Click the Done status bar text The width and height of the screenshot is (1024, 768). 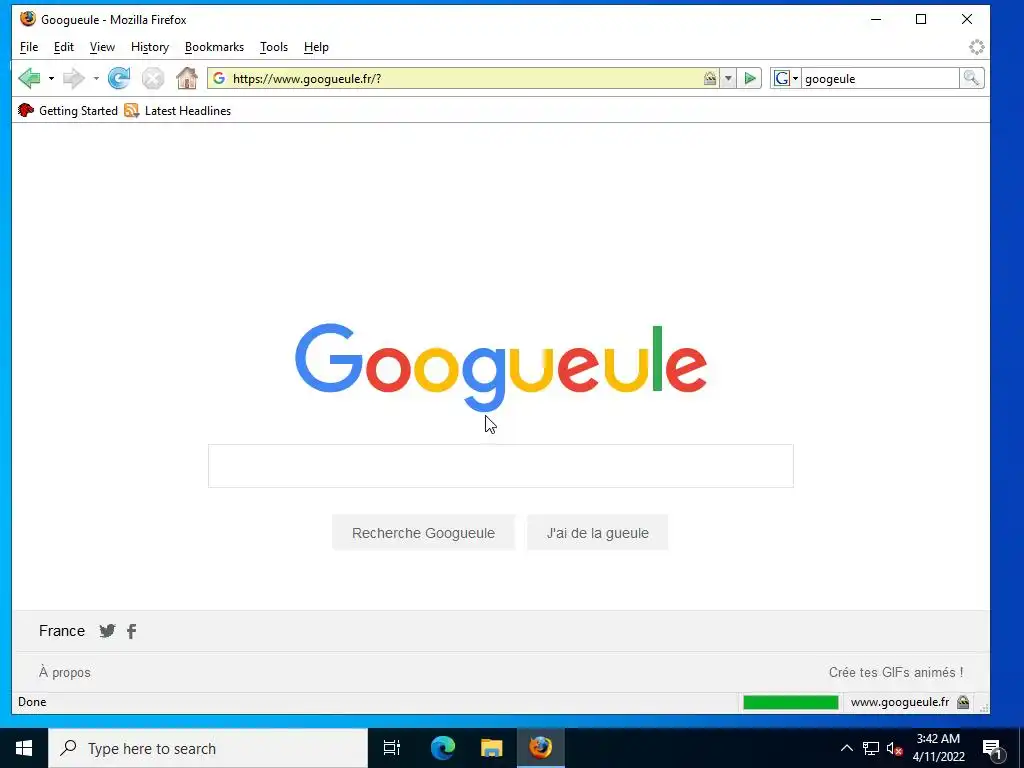coord(32,702)
